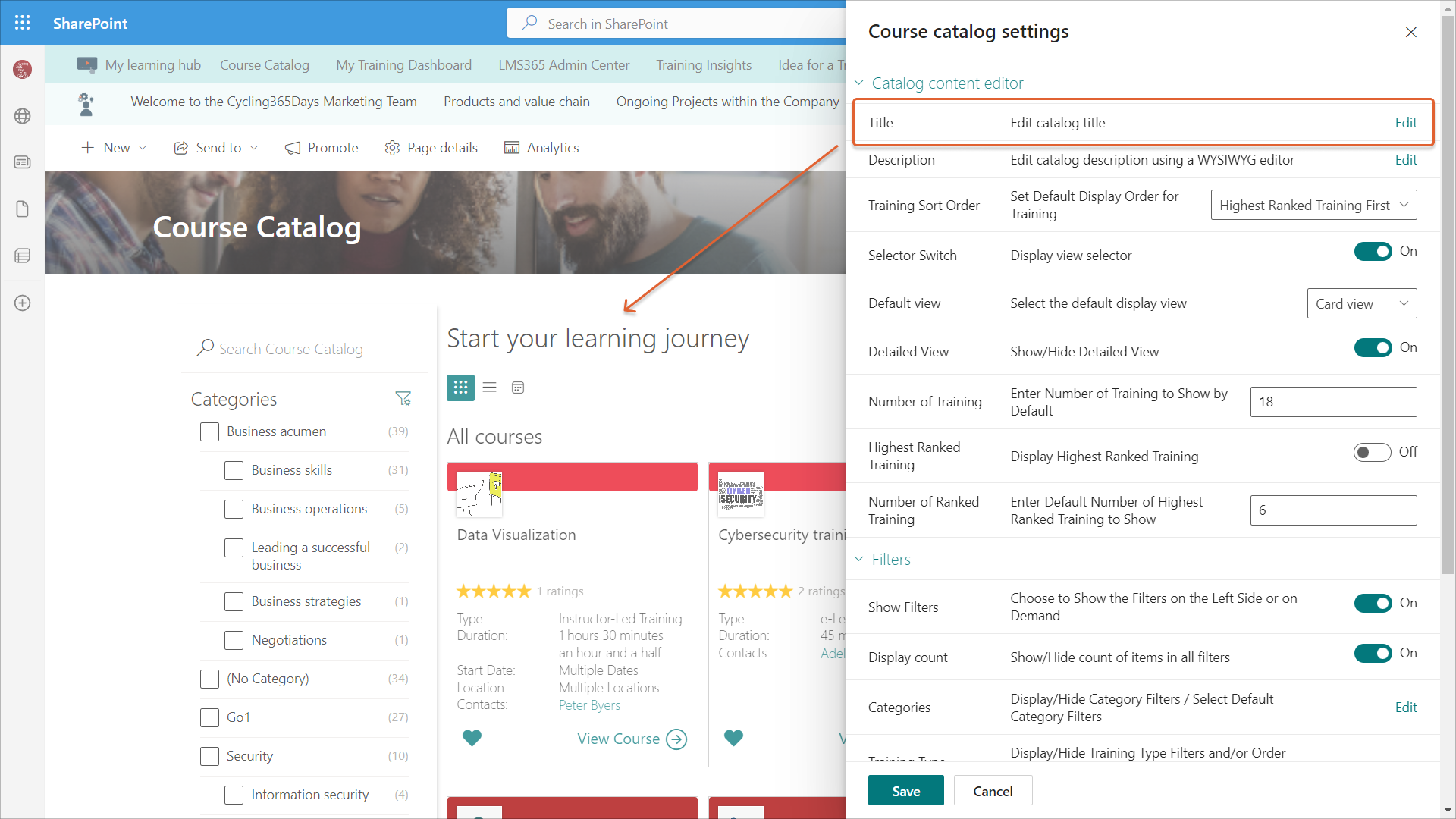The width and height of the screenshot is (1456, 819).
Task: Turn off the Selector Switch toggle
Action: [1373, 252]
